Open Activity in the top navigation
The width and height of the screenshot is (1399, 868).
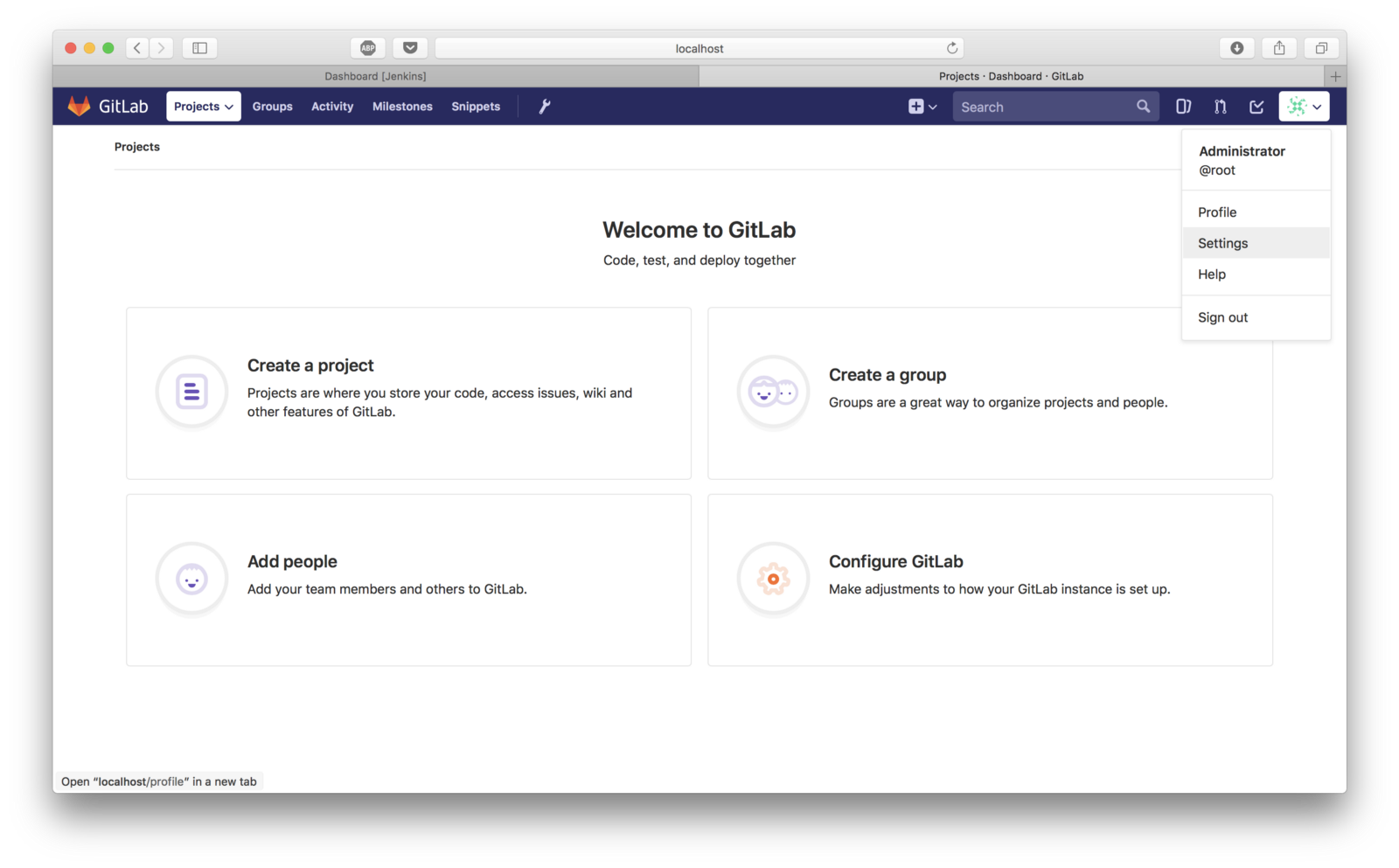point(332,107)
